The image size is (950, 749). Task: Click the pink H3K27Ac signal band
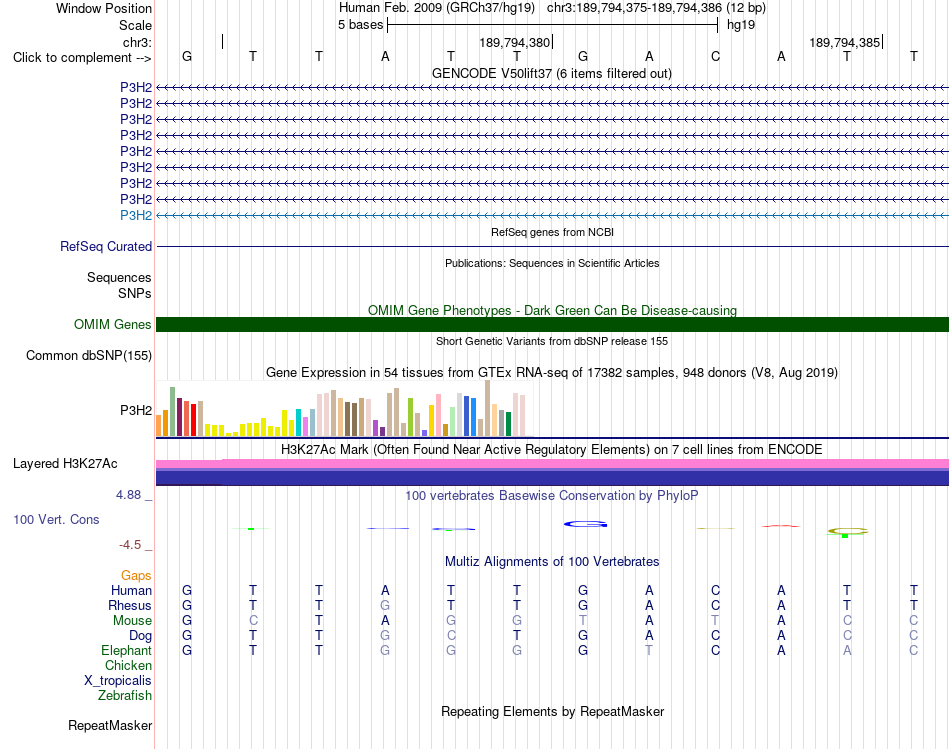552,464
